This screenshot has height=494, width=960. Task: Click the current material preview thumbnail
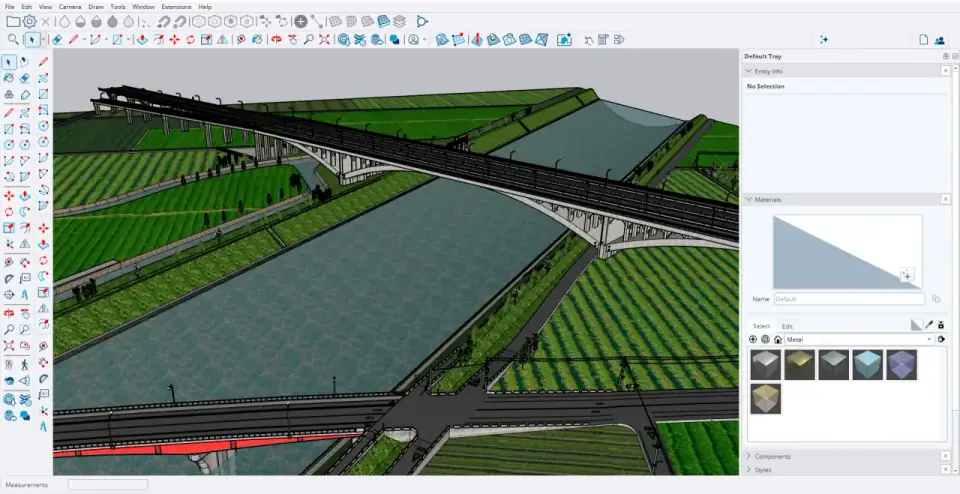(x=847, y=252)
